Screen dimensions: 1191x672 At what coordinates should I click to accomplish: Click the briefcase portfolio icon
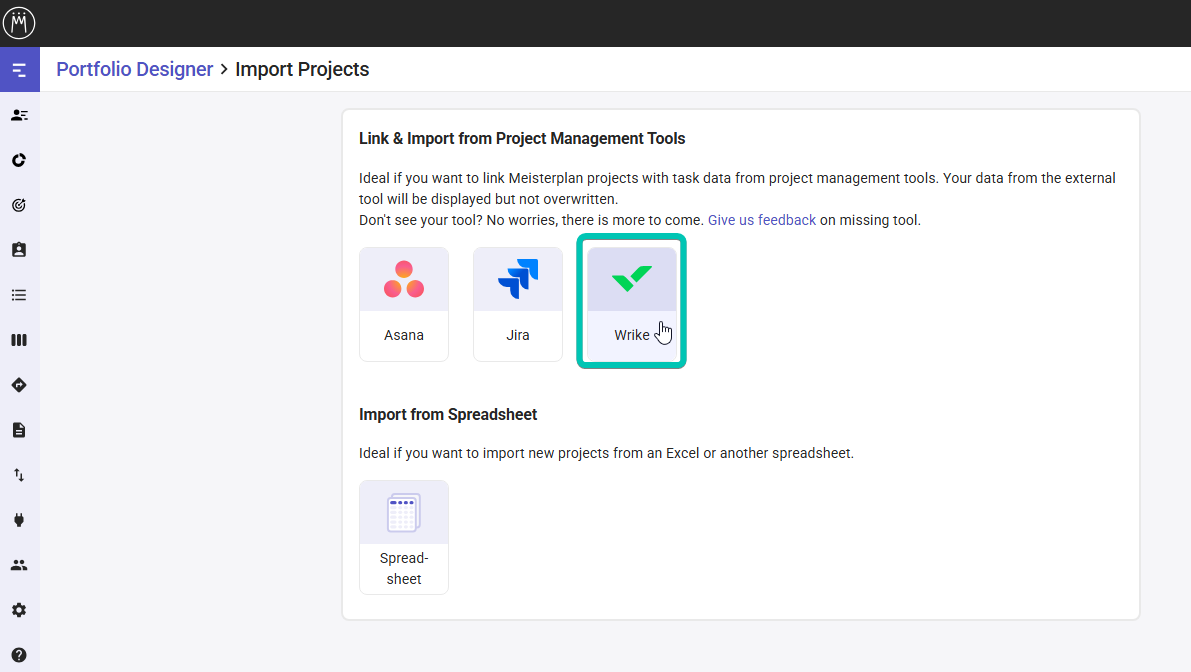(x=19, y=249)
